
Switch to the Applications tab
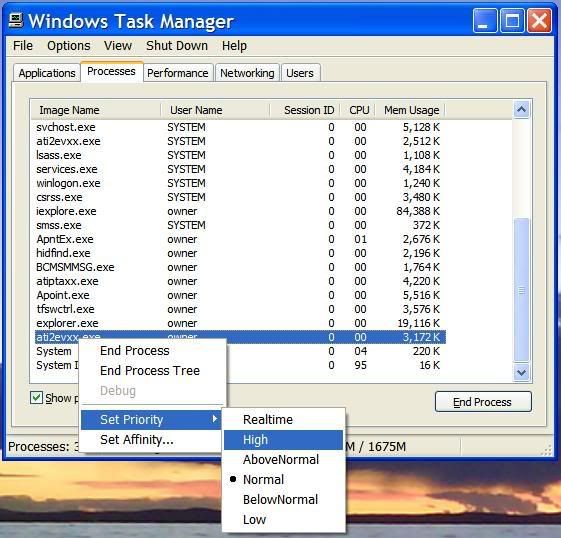pyautogui.click(x=47, y=73)
